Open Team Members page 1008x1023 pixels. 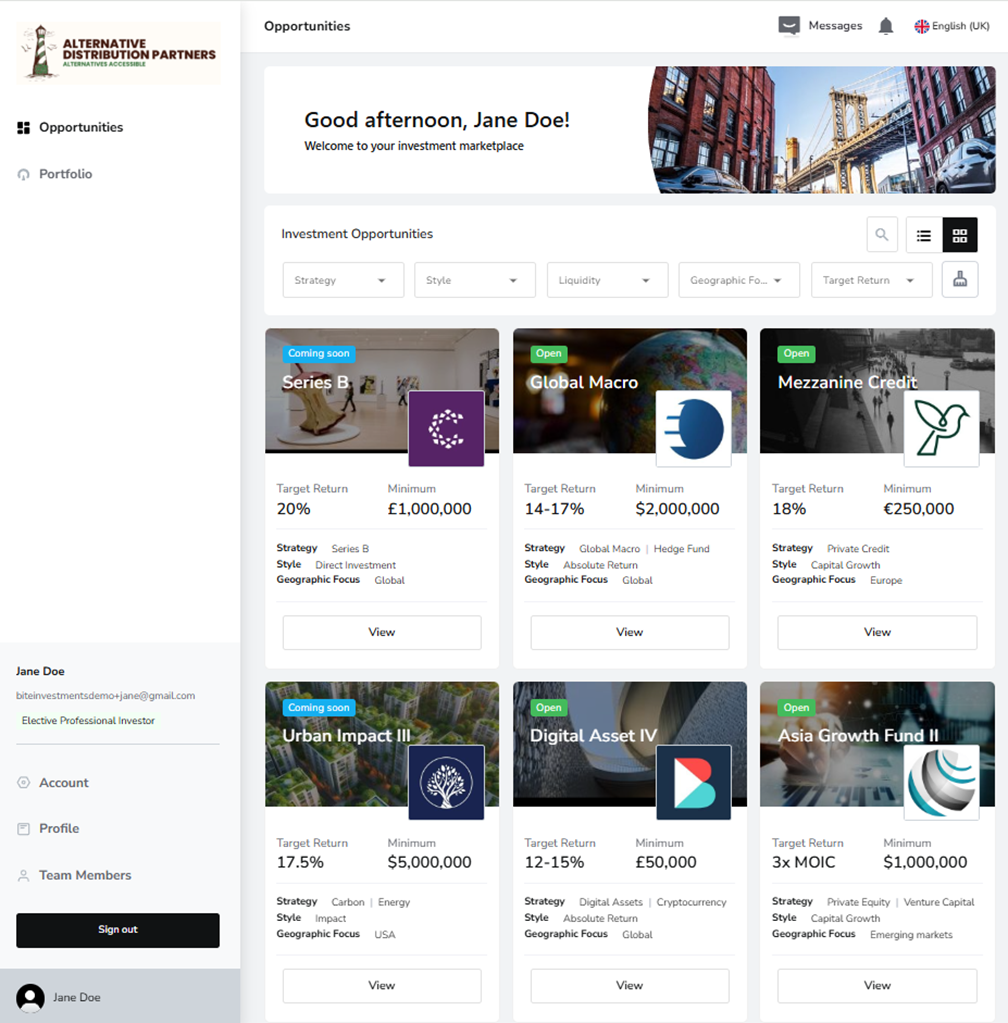[x=85, y=875]
